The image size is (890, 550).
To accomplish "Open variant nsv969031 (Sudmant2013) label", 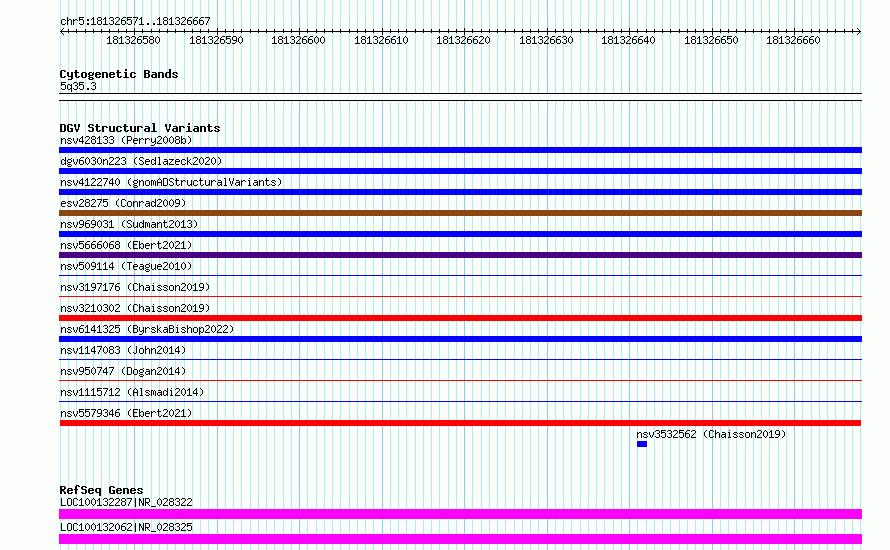I will [x=129, y=224].
